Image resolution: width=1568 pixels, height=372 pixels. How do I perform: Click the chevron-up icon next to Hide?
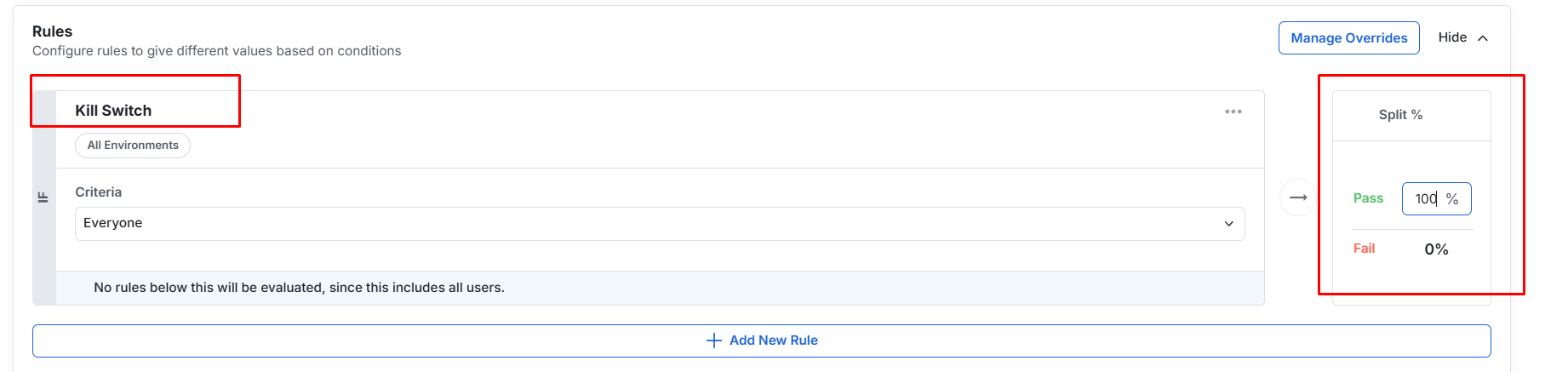tap(1483, 38)
